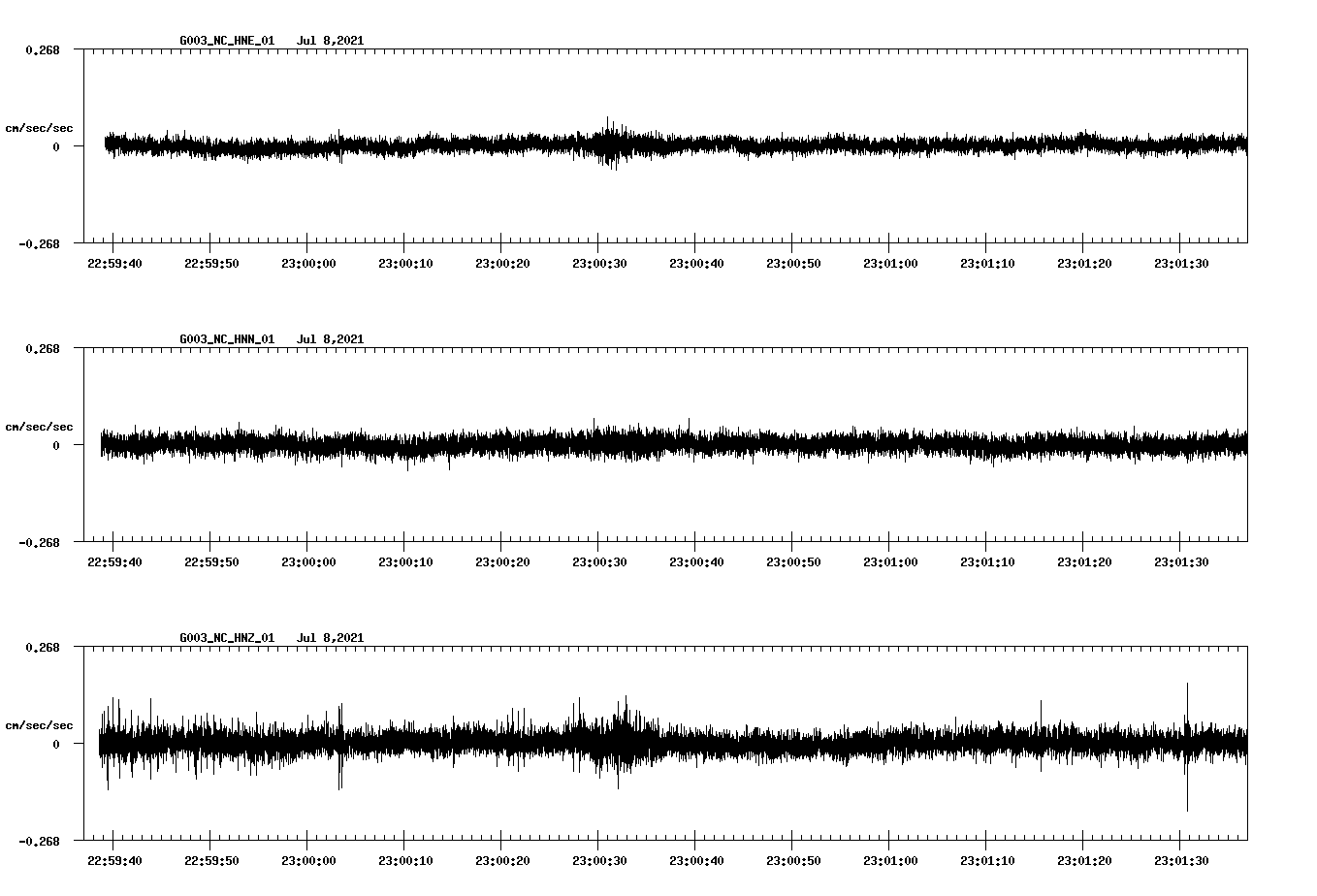Click the 23:00:50 tick label on middle plot
Viewport: 1317px width, 896px height.
click(793, 560)
